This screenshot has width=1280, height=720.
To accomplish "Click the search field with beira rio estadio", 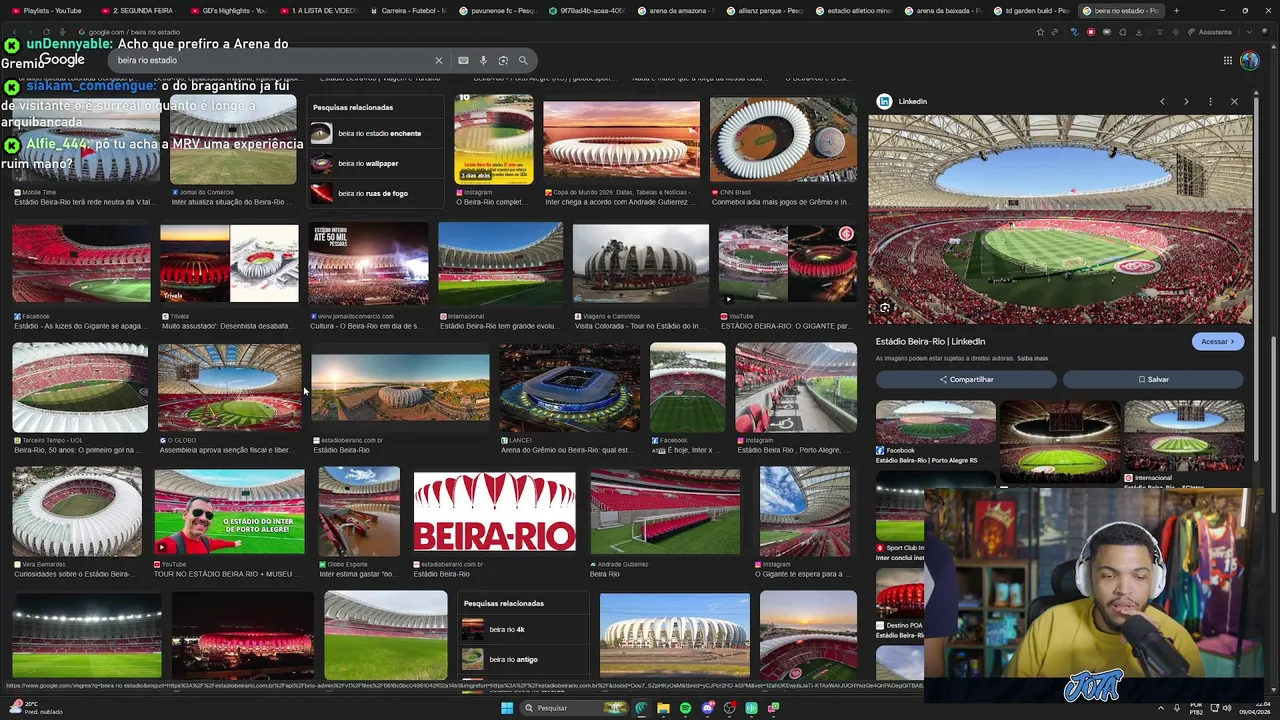I will point(270,60).
